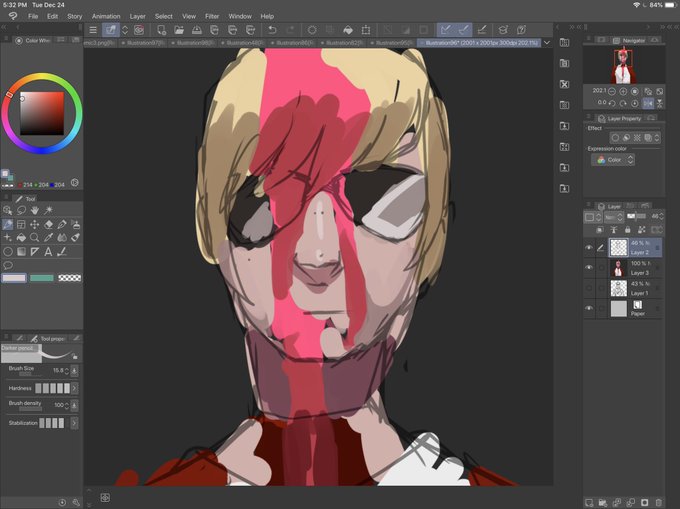Select the Hand move tool
The width and height of the screenshot is (680, 509).
(35, 210)
